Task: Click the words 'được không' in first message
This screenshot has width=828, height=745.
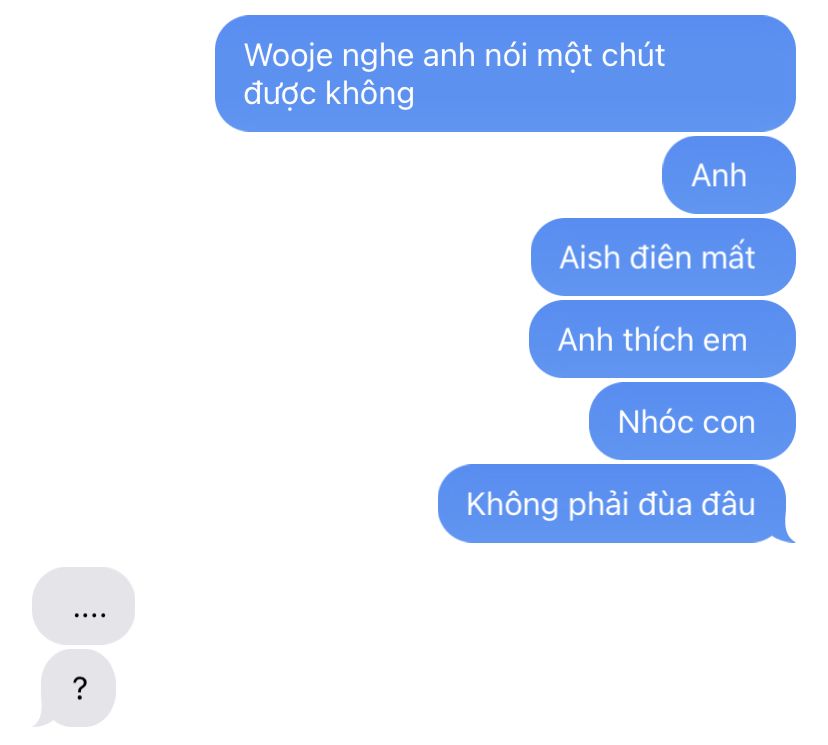Action: click(329, 94)
